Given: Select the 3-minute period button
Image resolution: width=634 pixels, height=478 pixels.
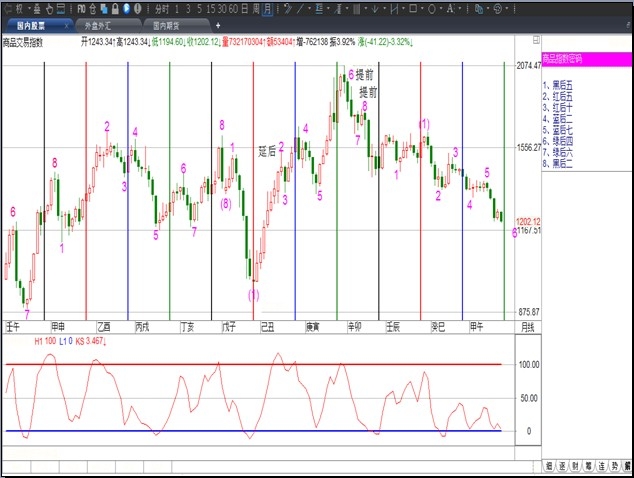Looking at the screenshot, I should [x=188, y=9].
